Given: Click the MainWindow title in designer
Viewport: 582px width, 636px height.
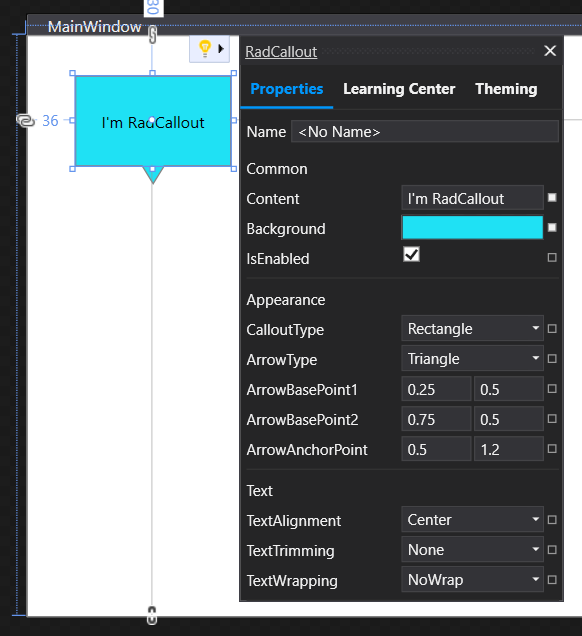Looking at the screenshot, I should point(94,27).
